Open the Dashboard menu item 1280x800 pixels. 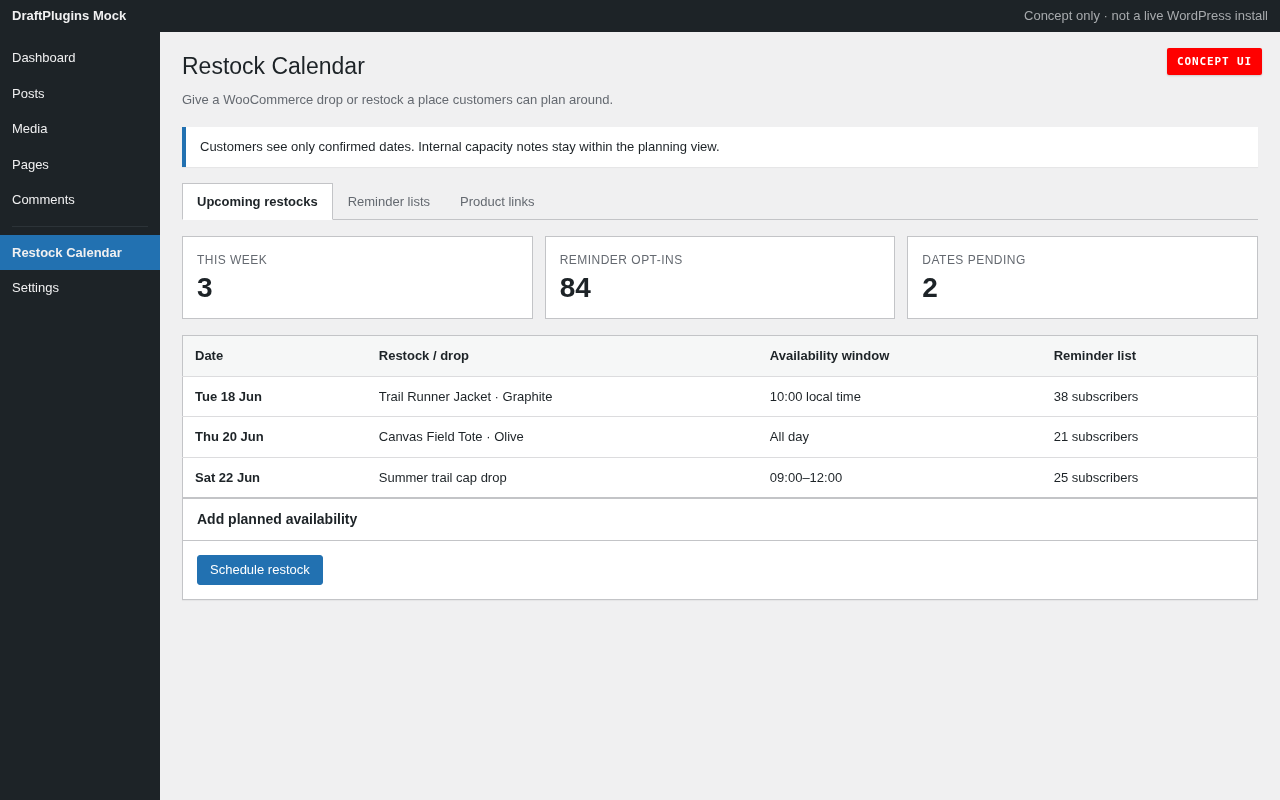click(80, 58)
